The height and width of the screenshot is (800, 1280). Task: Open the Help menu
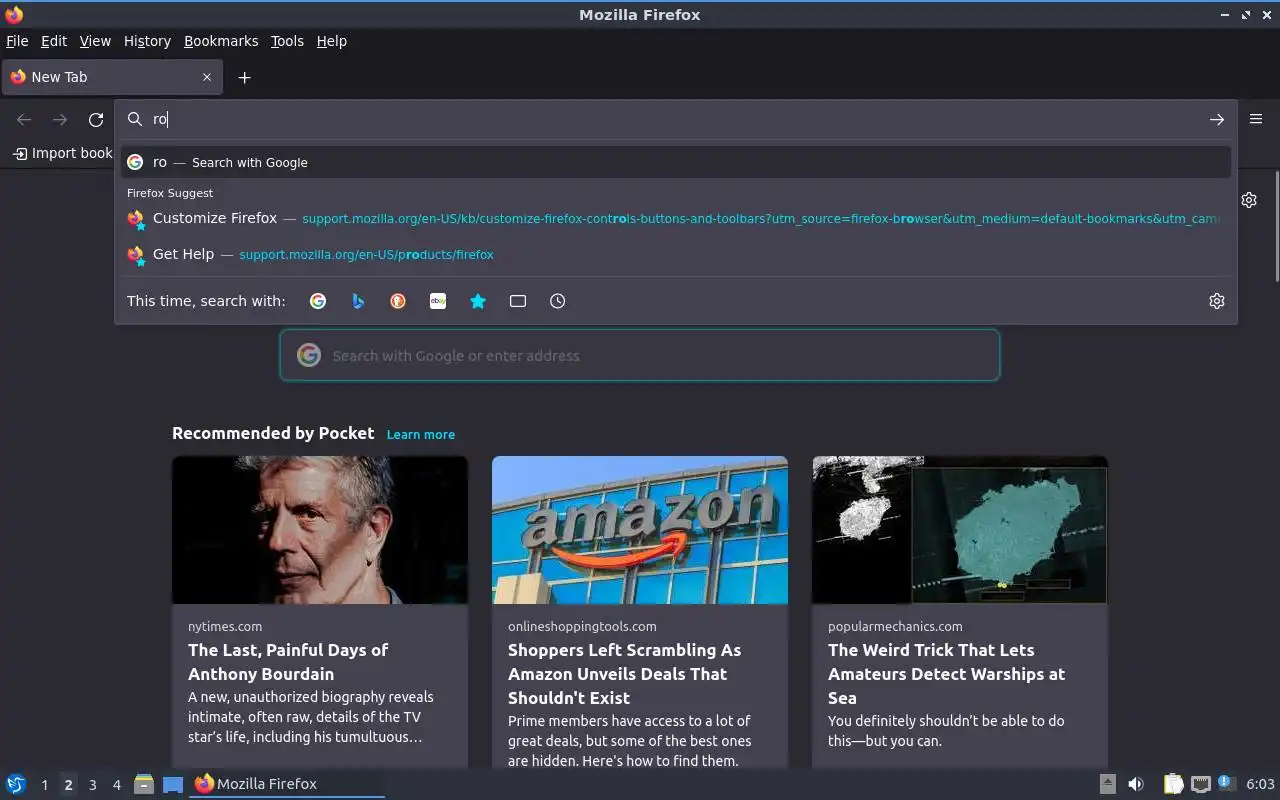(331, 41)
